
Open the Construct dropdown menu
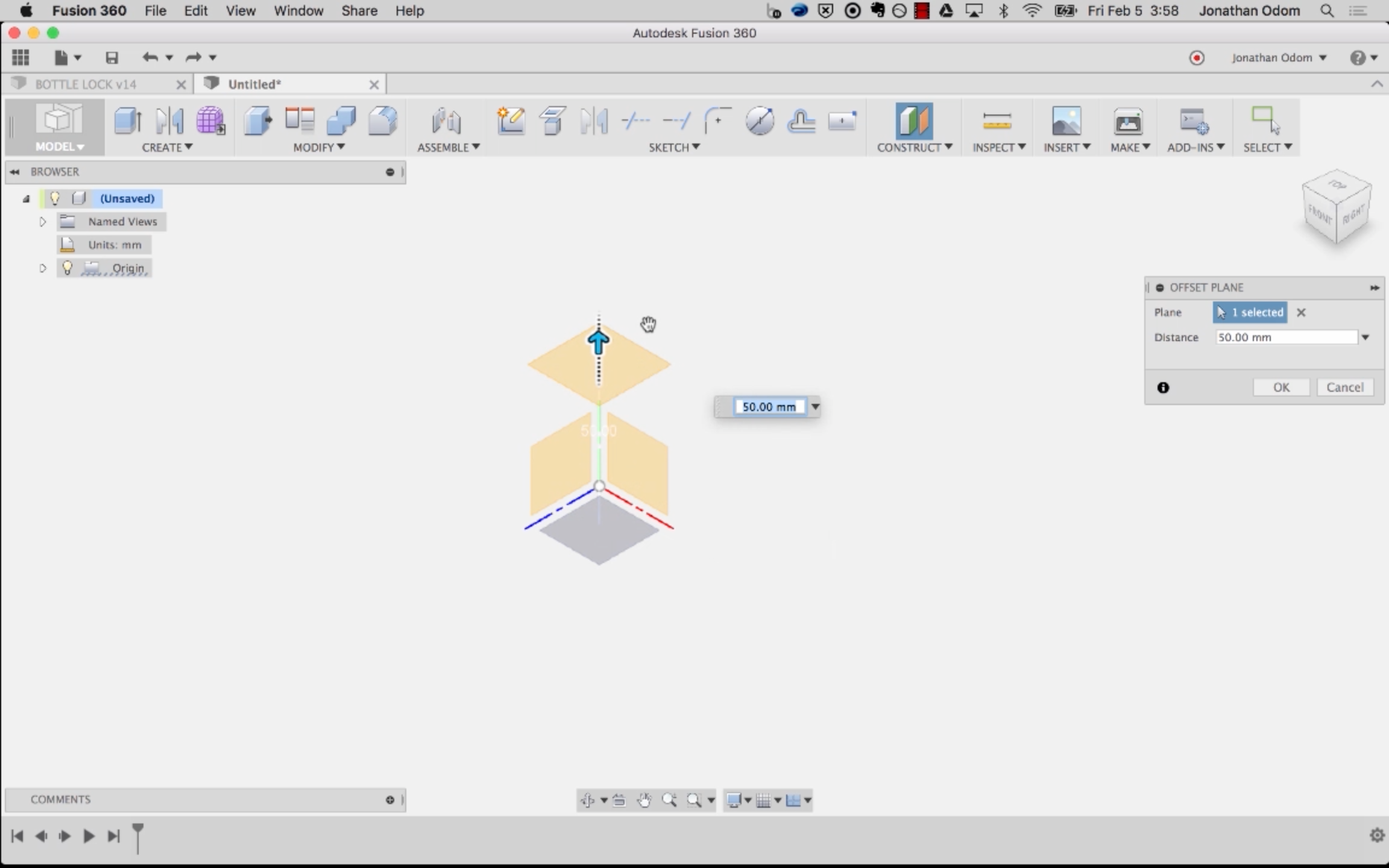pos(914,147)
